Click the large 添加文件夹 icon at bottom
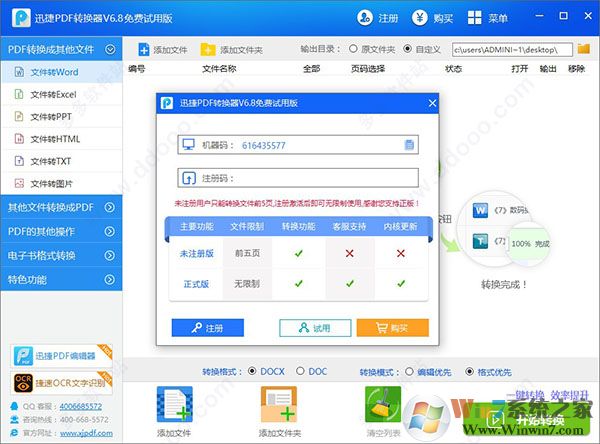Image resolution: width=600 pixels, height=444 pixels. (x=279, y=404)
